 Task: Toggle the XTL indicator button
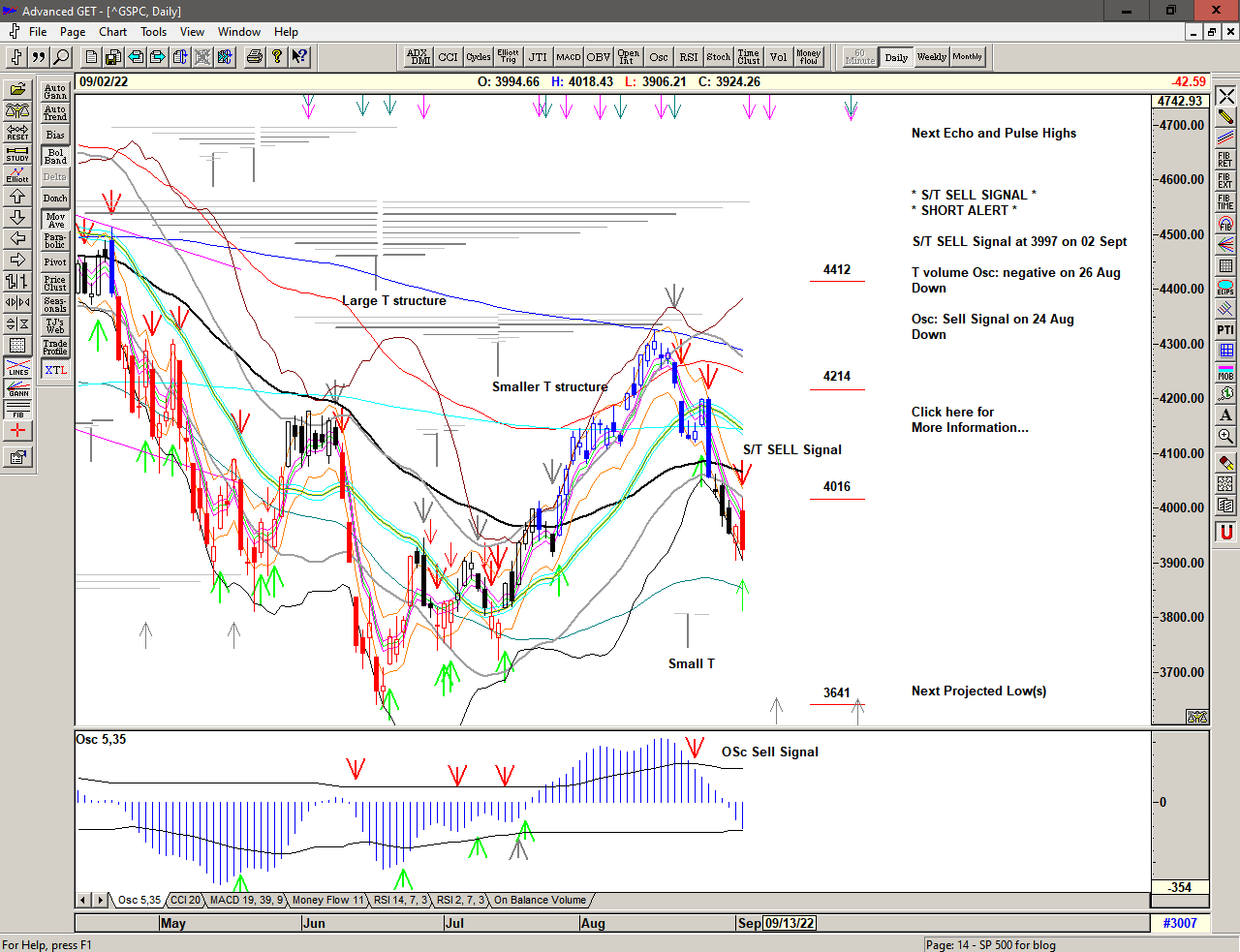pos(55,370)
